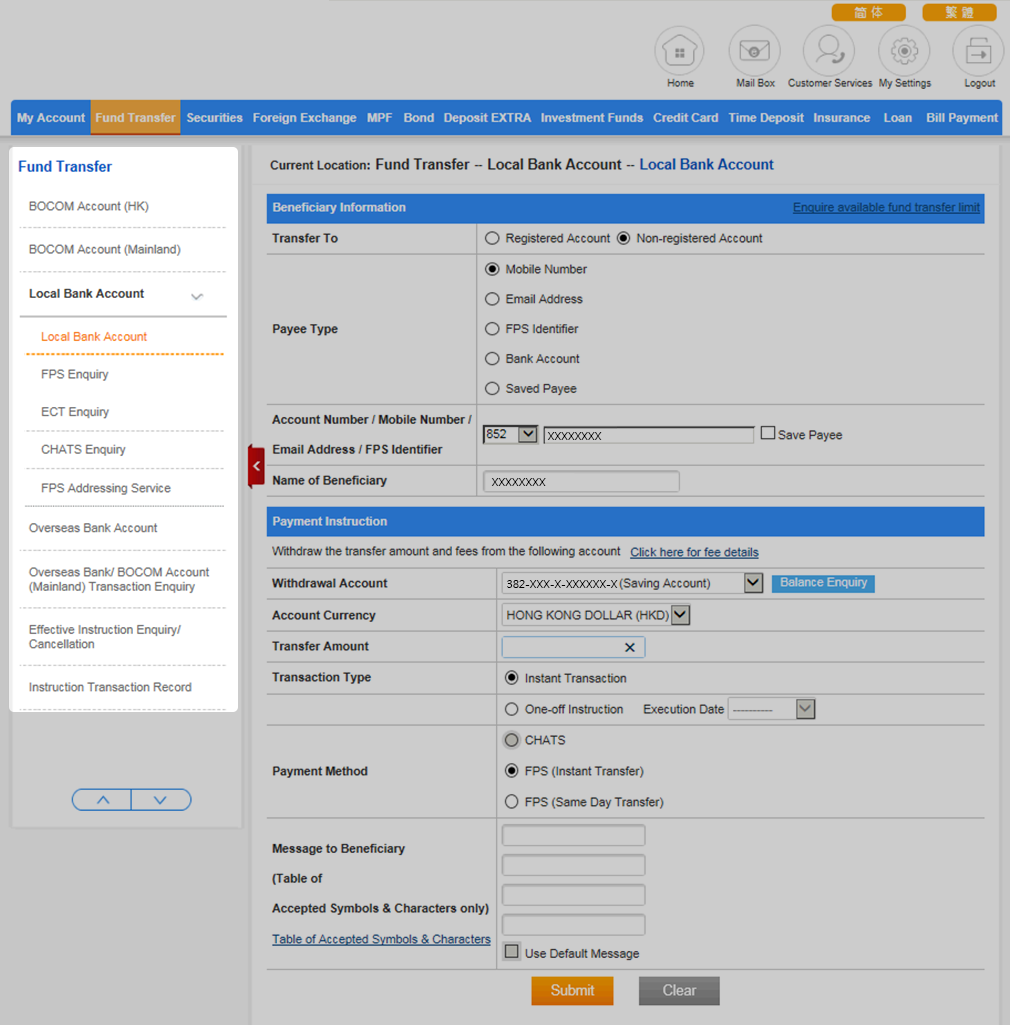Open the Bill Payment tab

[961, 118]
